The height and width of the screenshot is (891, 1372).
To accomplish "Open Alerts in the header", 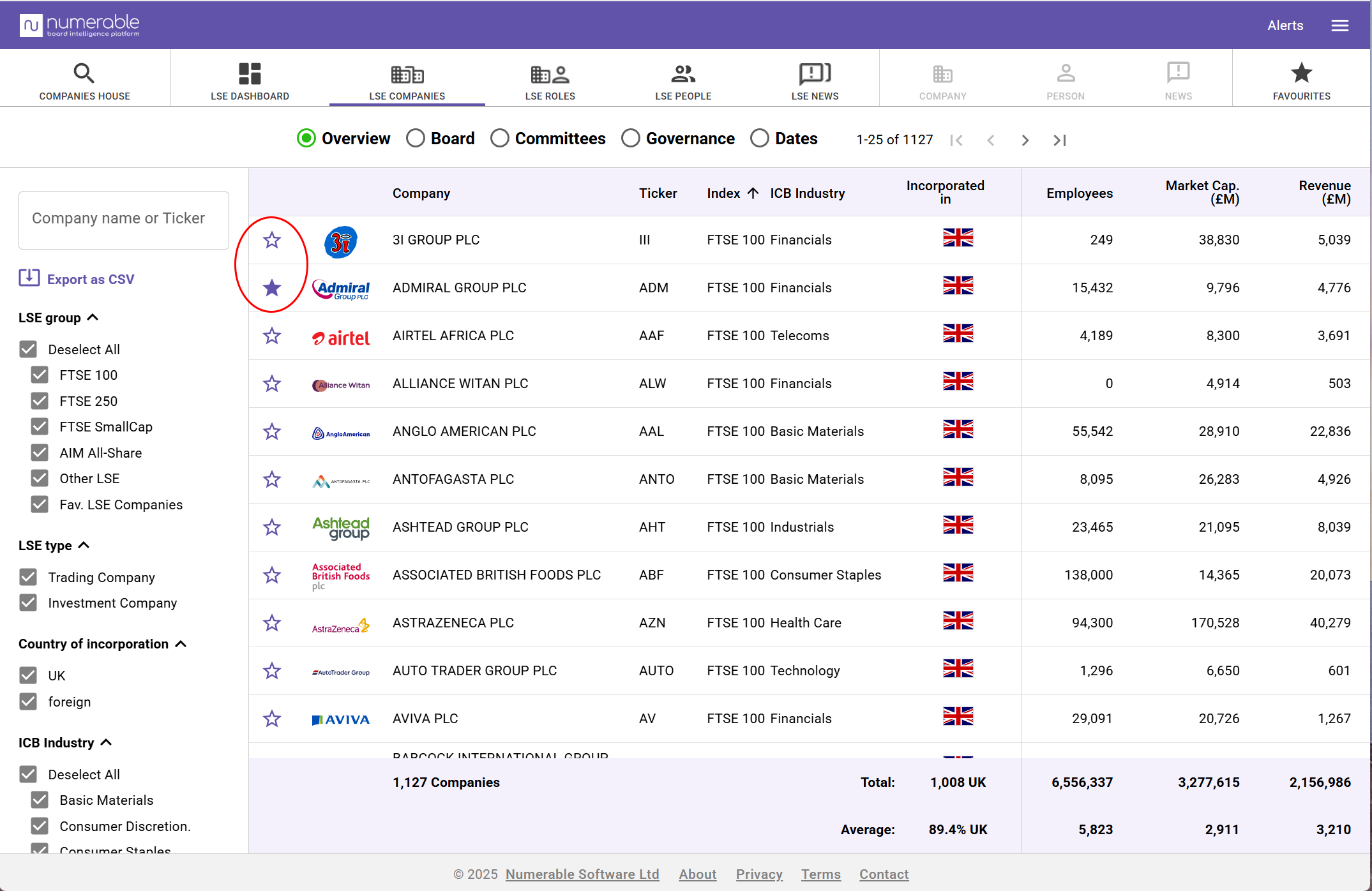I will pos(1285,26).
